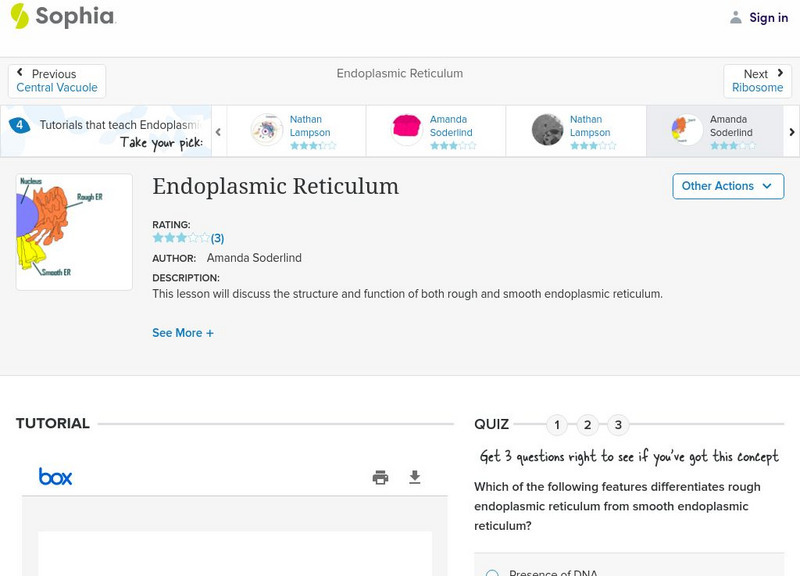800x576 pixels.
Task: Select the Presence of DNA answer option
Action: click(x=490, y=572)
